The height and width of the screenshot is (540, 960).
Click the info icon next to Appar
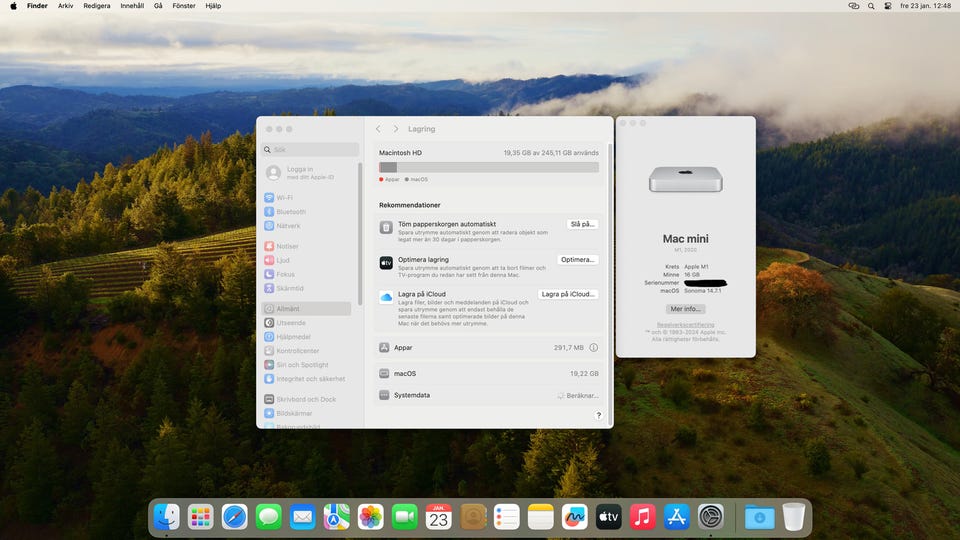tap(593, 348)
